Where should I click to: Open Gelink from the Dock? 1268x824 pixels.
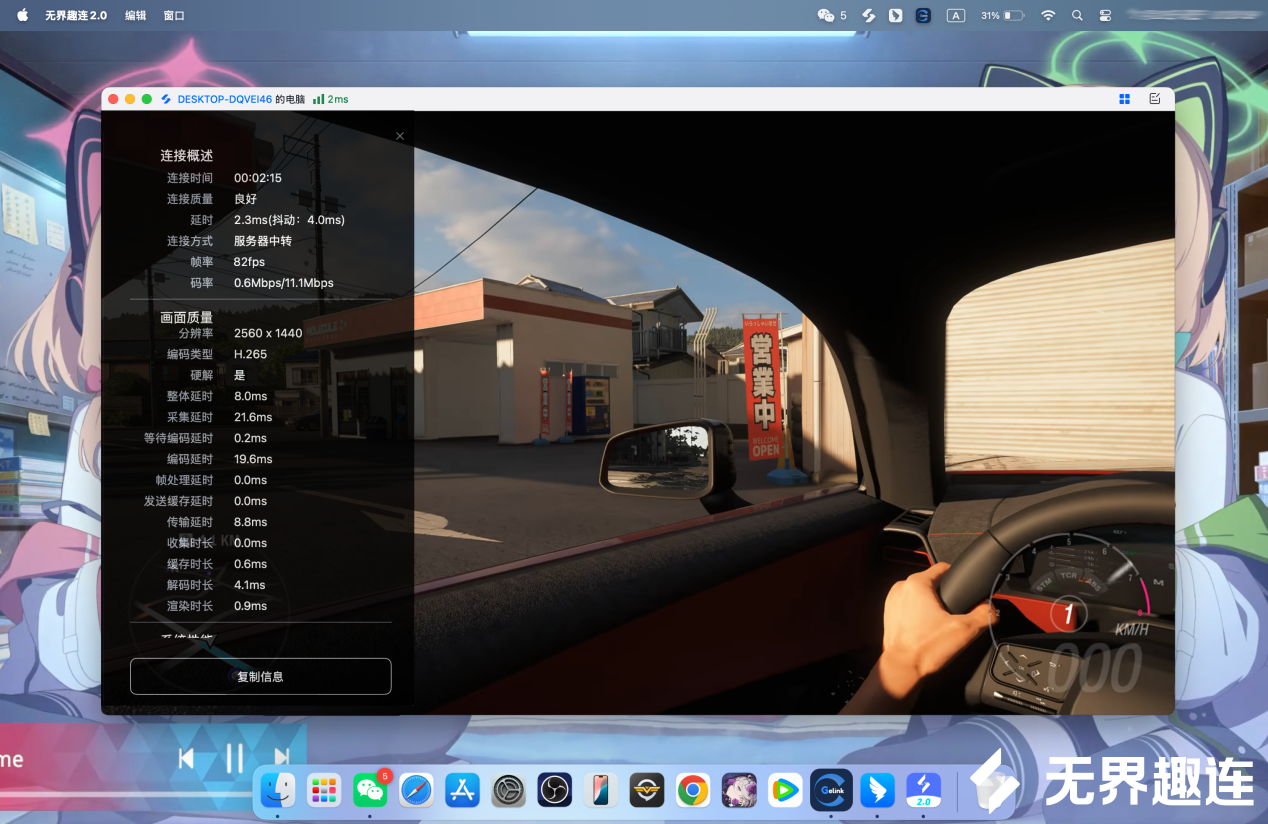point(831,790)
